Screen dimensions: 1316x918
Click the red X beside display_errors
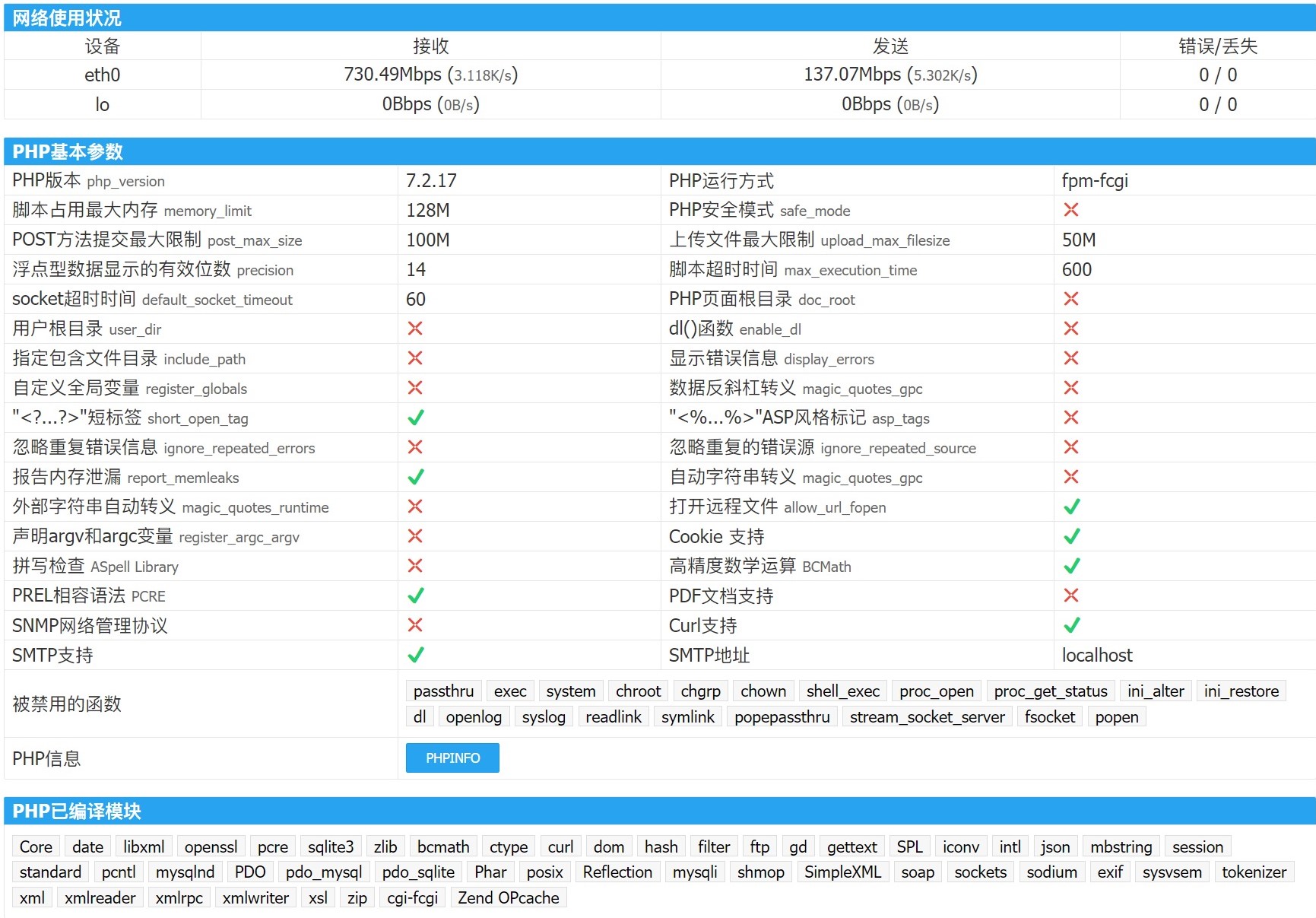[1070, 358]
